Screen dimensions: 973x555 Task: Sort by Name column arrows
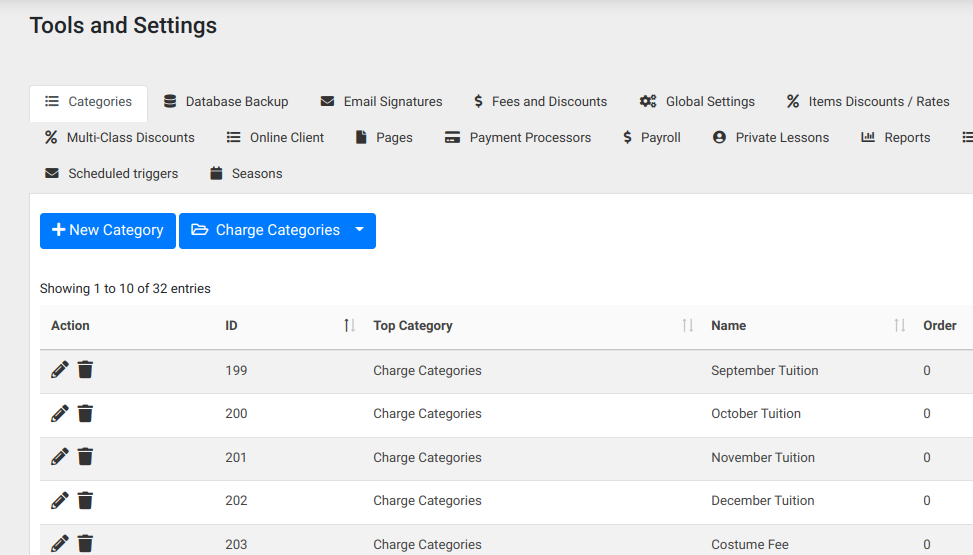point(900,325)
